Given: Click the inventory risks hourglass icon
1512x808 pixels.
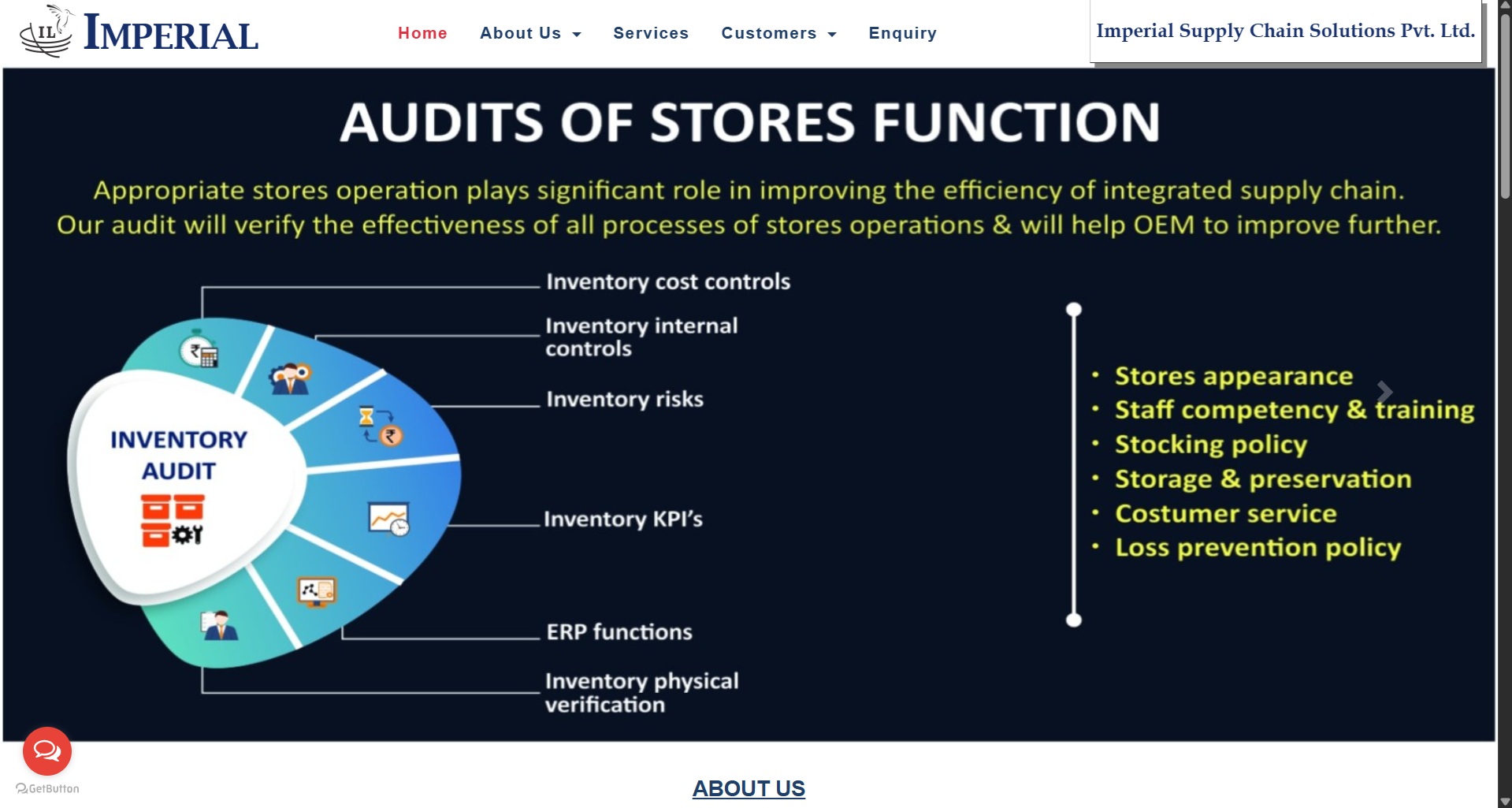Looking at the screenshot, I should pos(381,425).
